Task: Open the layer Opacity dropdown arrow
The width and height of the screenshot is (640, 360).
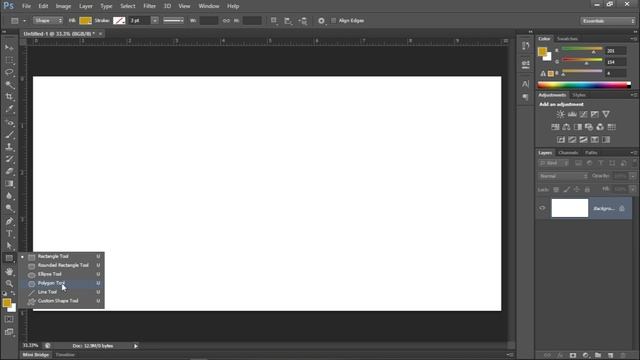Action: point(633,176)
